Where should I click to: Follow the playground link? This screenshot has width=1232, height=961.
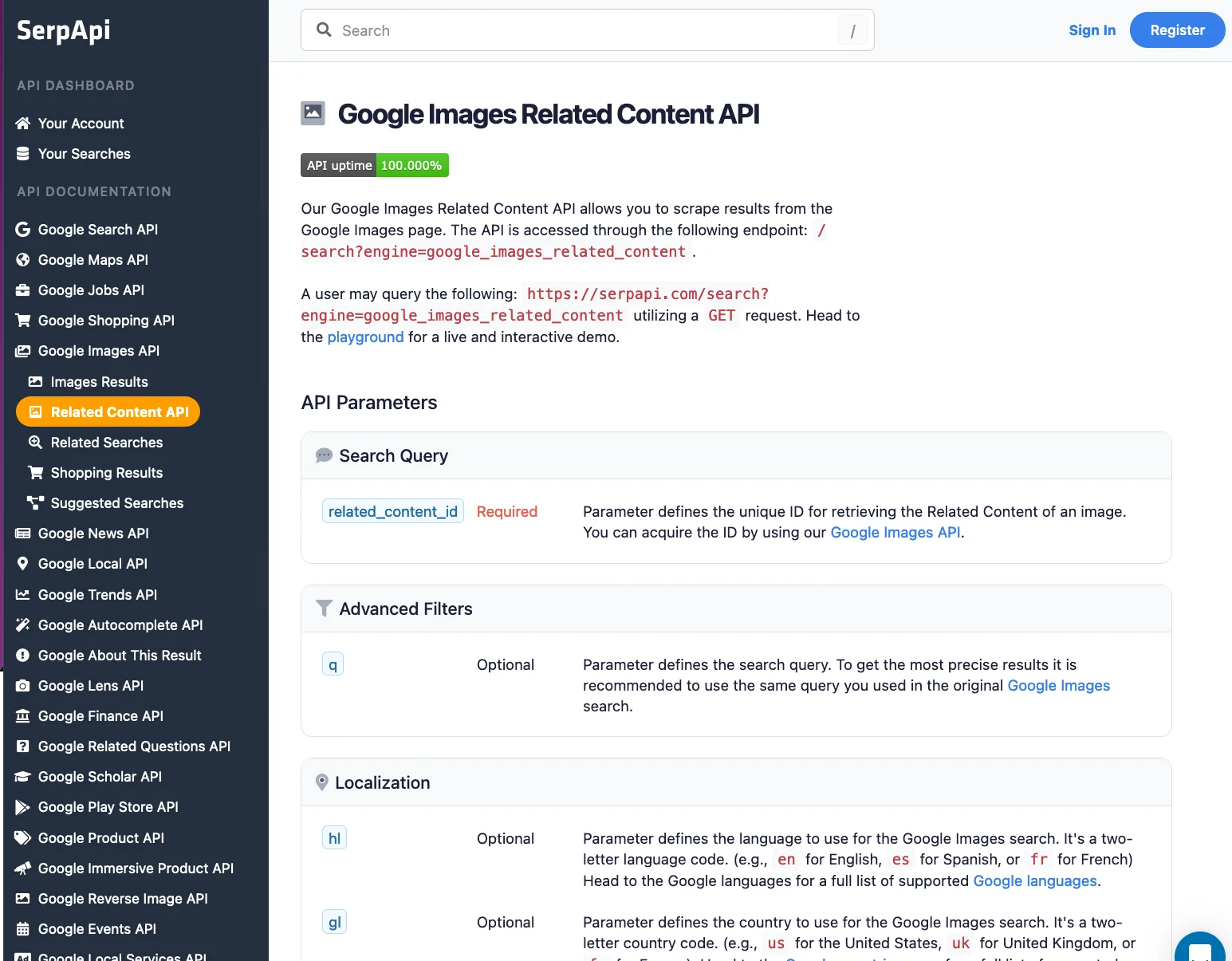[365, 337]
